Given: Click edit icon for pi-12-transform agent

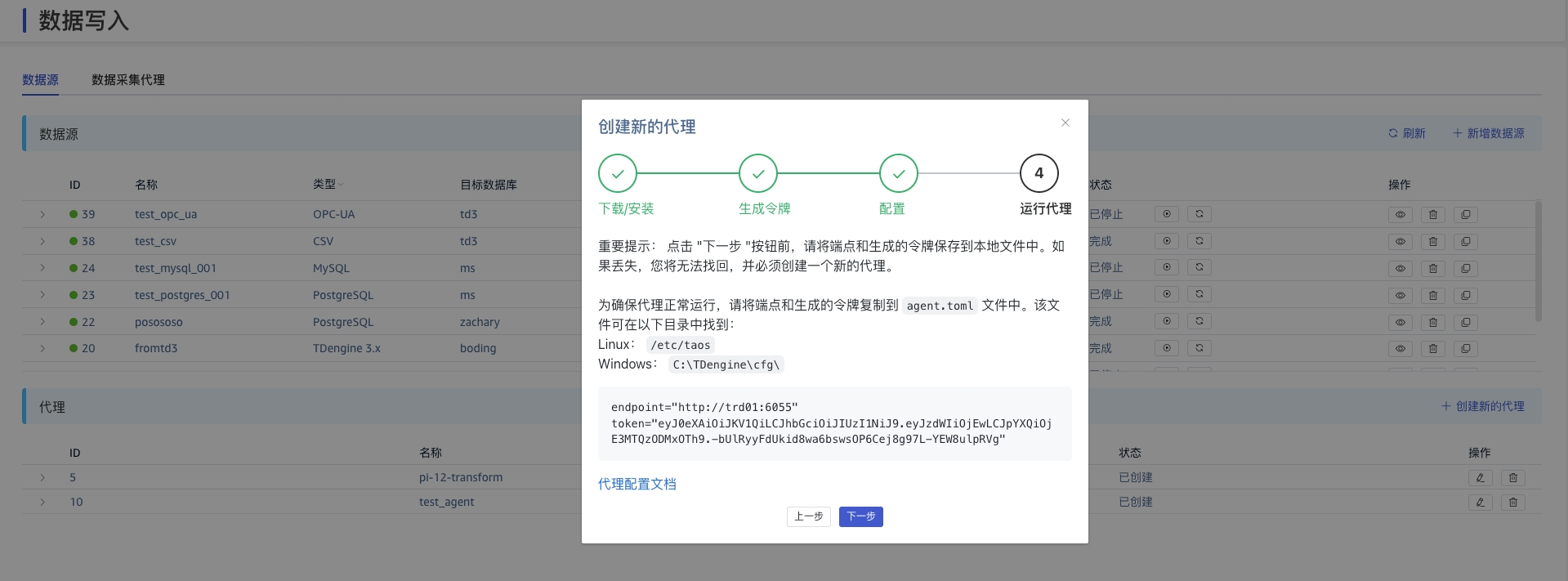Looking at the screenshot, I should pyautogui.click(x=1481, y=478).
